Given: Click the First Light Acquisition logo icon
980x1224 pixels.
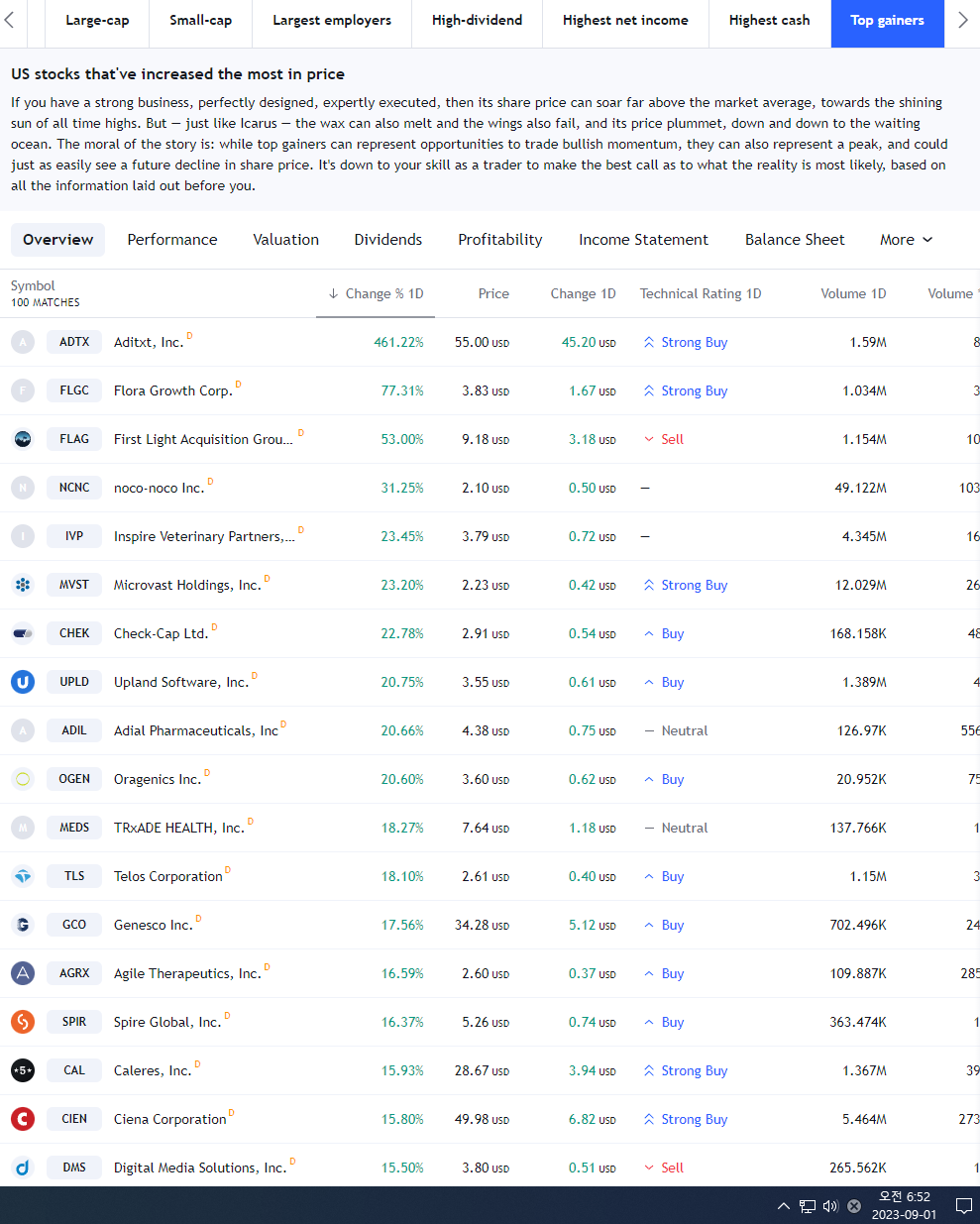Looking at the screenshot, I should pyautogui.click(x=23, y=439).
